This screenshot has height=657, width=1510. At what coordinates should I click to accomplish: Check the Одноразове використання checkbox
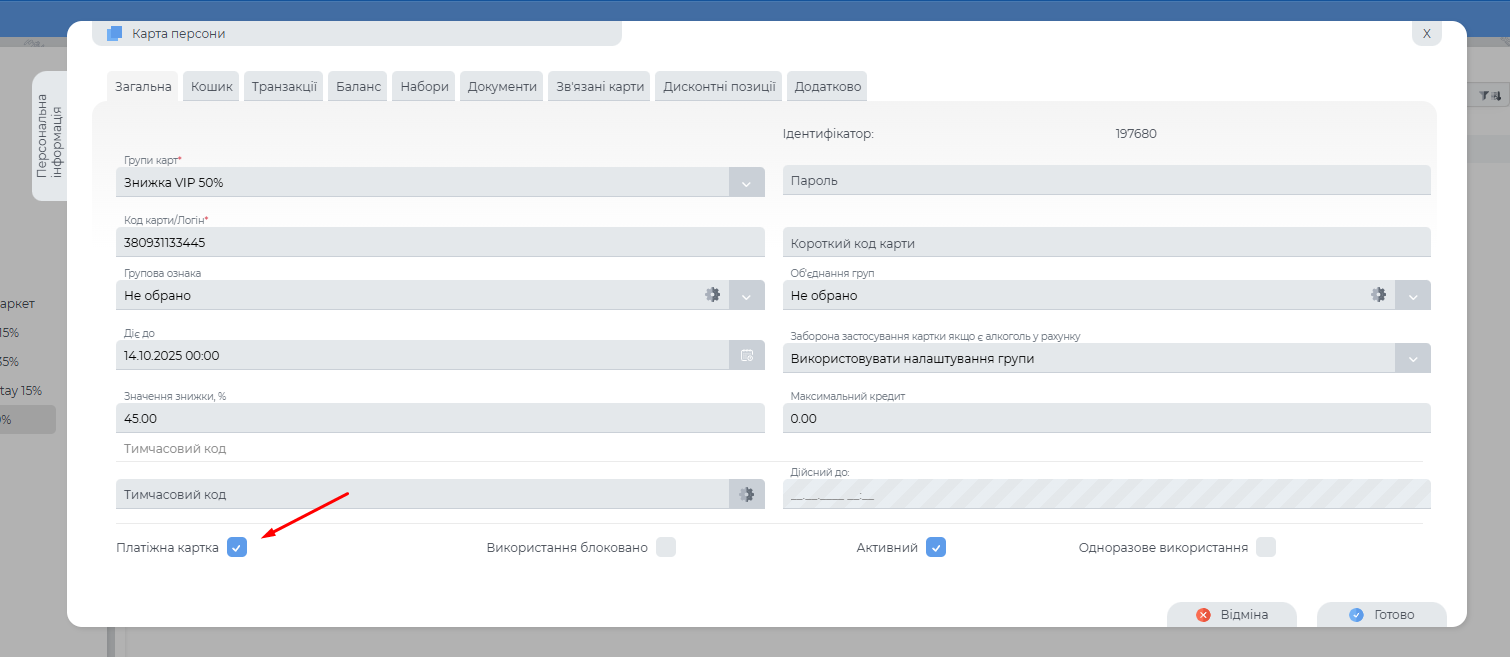click(x=1266, y=547)
